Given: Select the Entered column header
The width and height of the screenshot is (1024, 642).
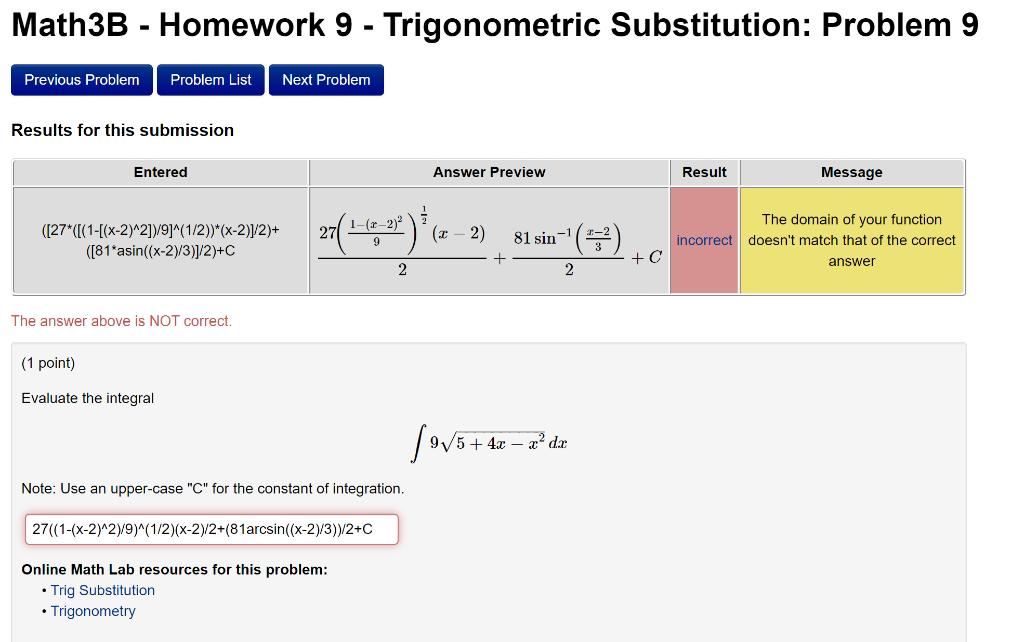Looking at the screenshot, I should 159,172.
